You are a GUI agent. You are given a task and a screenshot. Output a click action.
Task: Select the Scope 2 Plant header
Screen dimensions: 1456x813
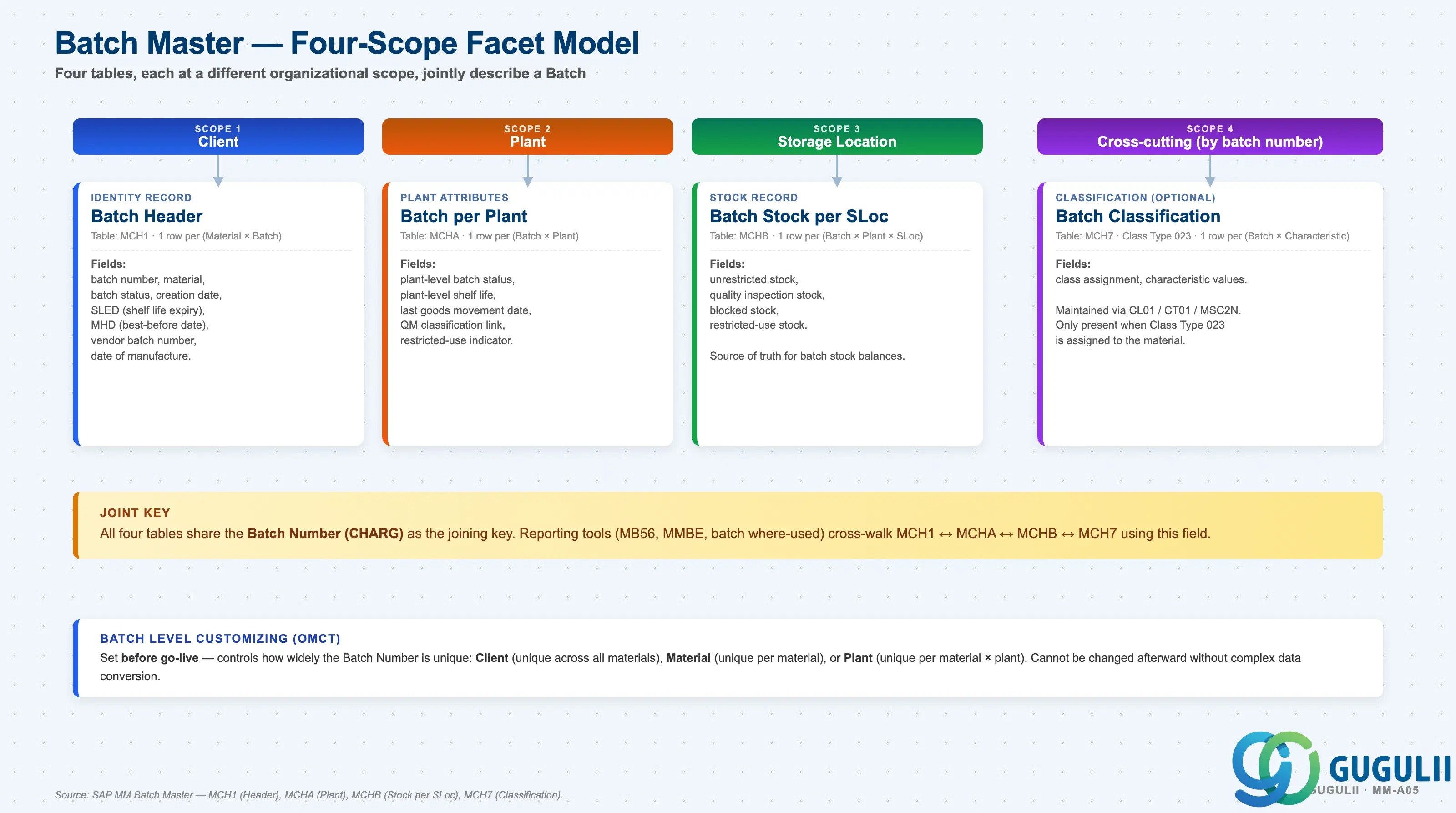(x=527, y=136)
